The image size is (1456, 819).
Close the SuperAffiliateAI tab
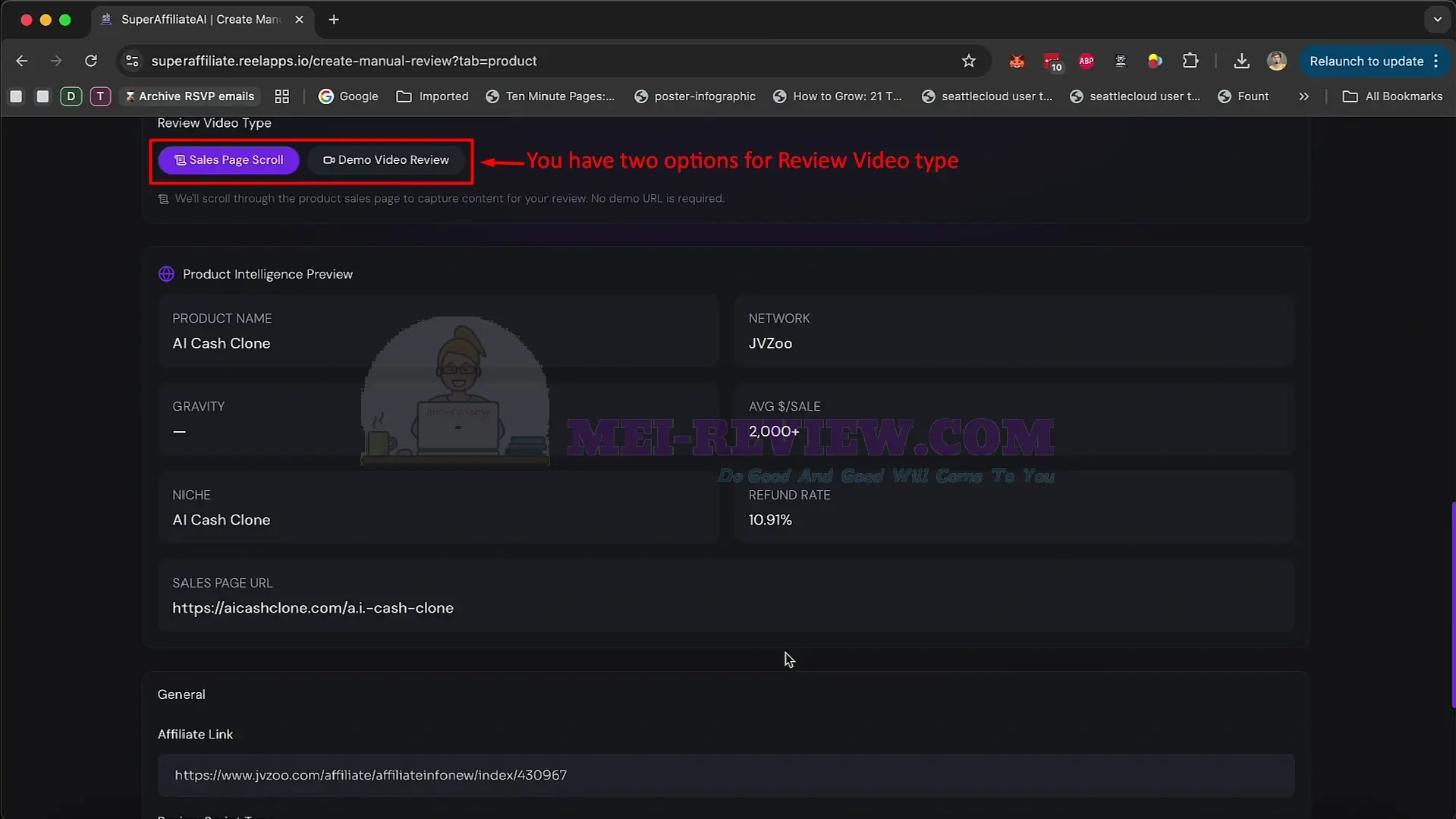(299, 20)
